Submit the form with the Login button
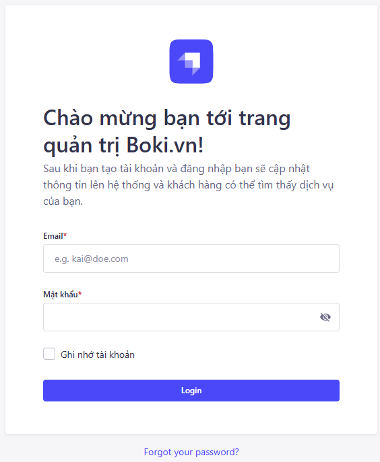 [191, 390]
